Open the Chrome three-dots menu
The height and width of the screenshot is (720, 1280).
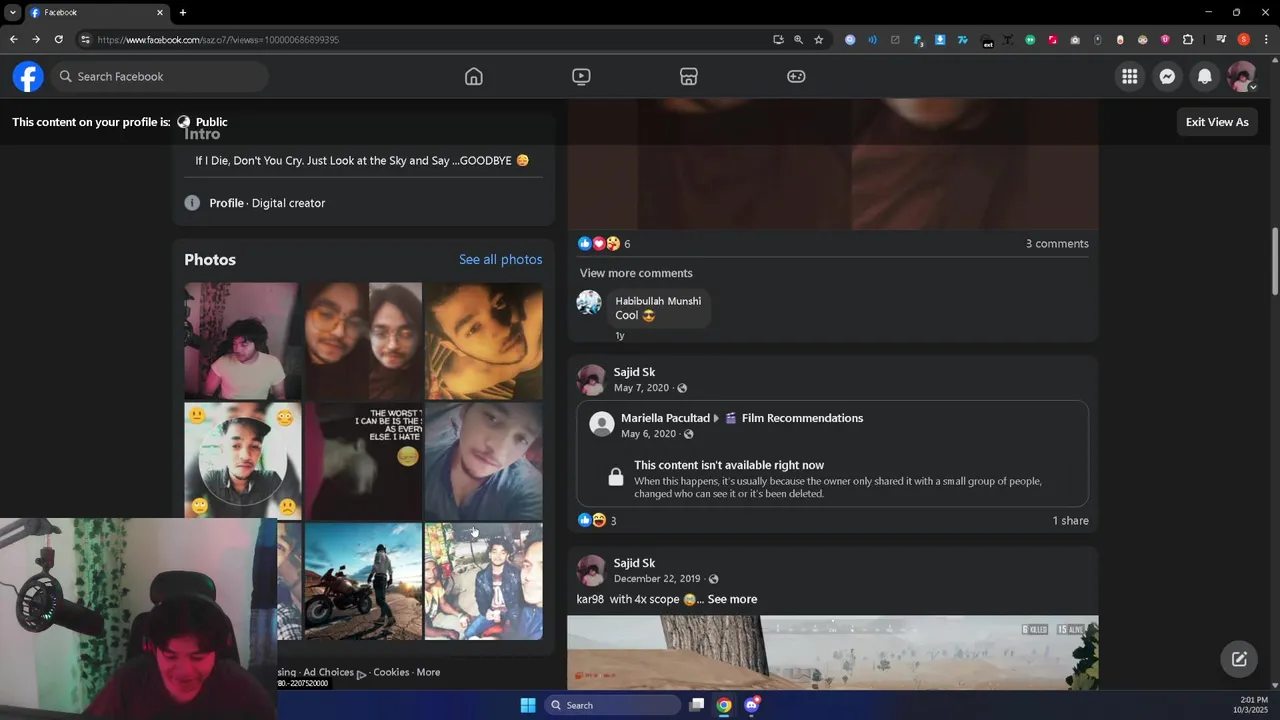[x=1266, y=40]
